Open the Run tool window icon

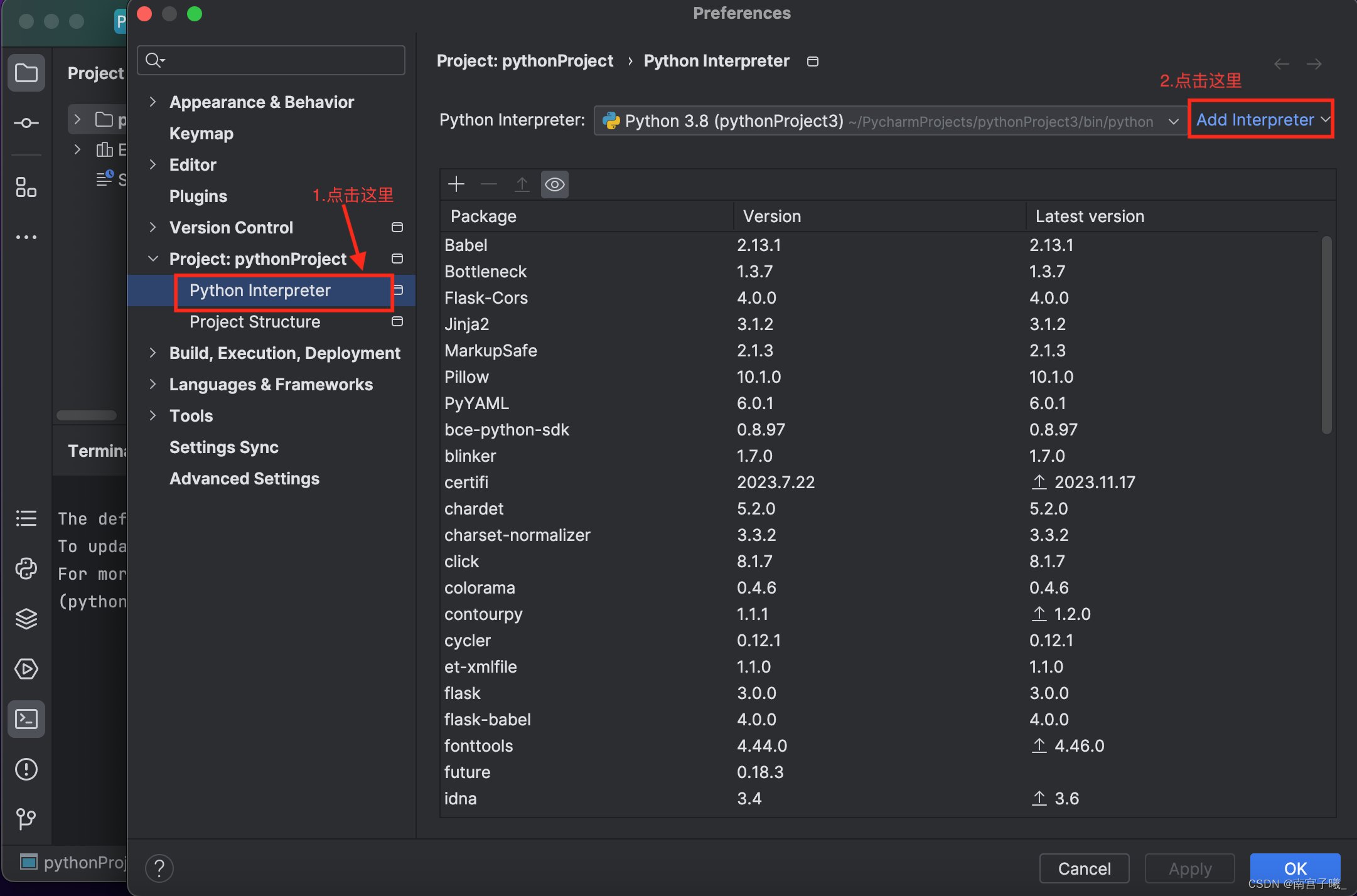coord(26,669)
